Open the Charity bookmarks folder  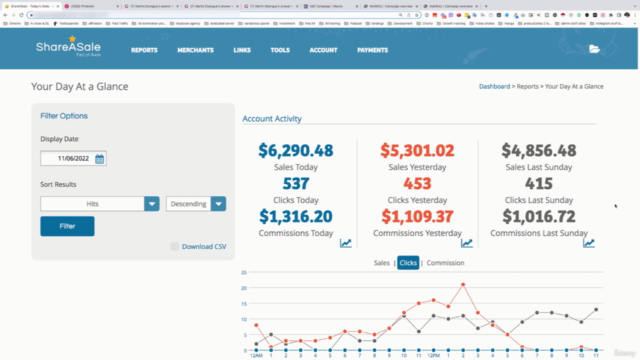[x=425, y=24]
